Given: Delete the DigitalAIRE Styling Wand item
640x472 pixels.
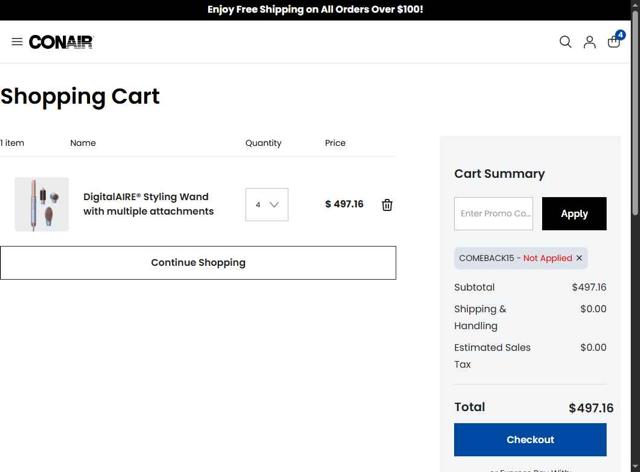Looking at the screenshot, I should click(387, 205).
